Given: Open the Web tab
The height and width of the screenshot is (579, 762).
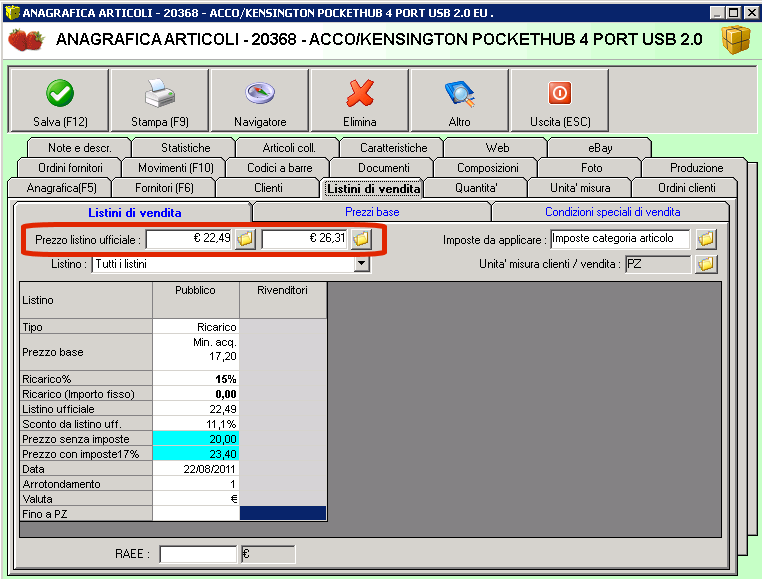Looking at the screenshot, I should pyautogui.click(x=497, y=148).
